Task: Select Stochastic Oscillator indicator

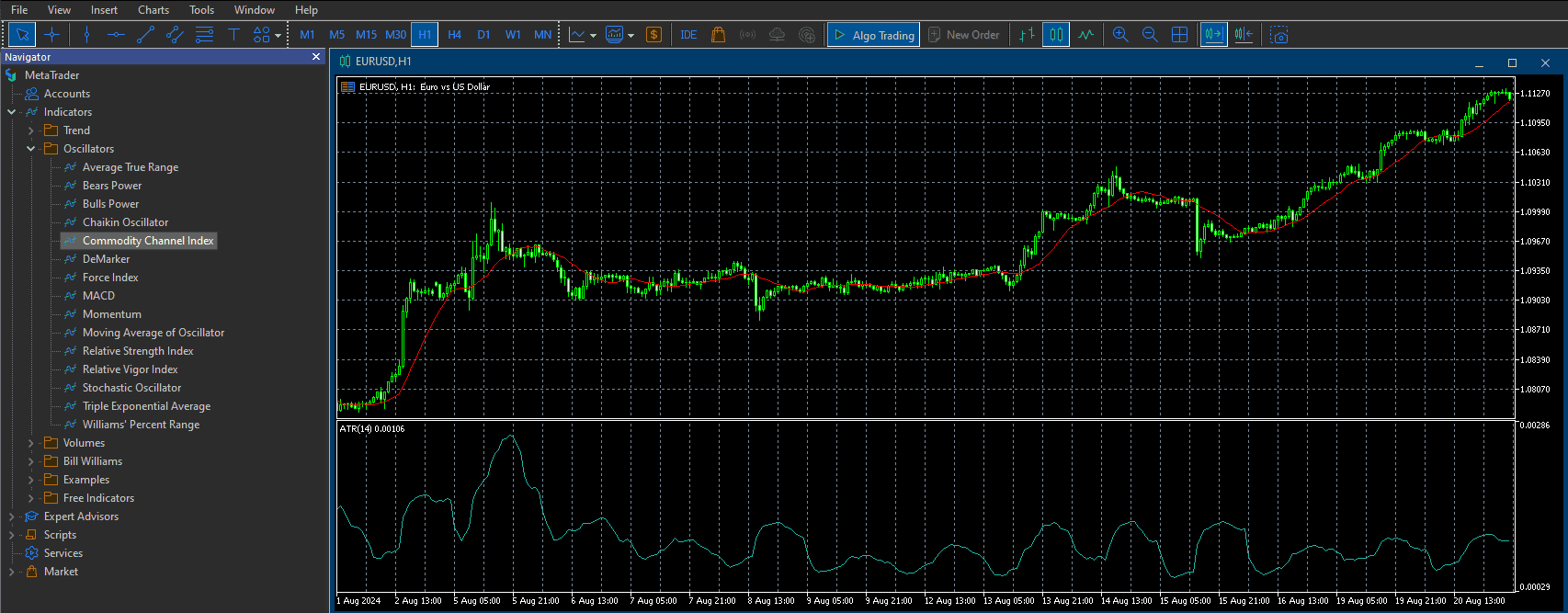Action: [131, 388]
